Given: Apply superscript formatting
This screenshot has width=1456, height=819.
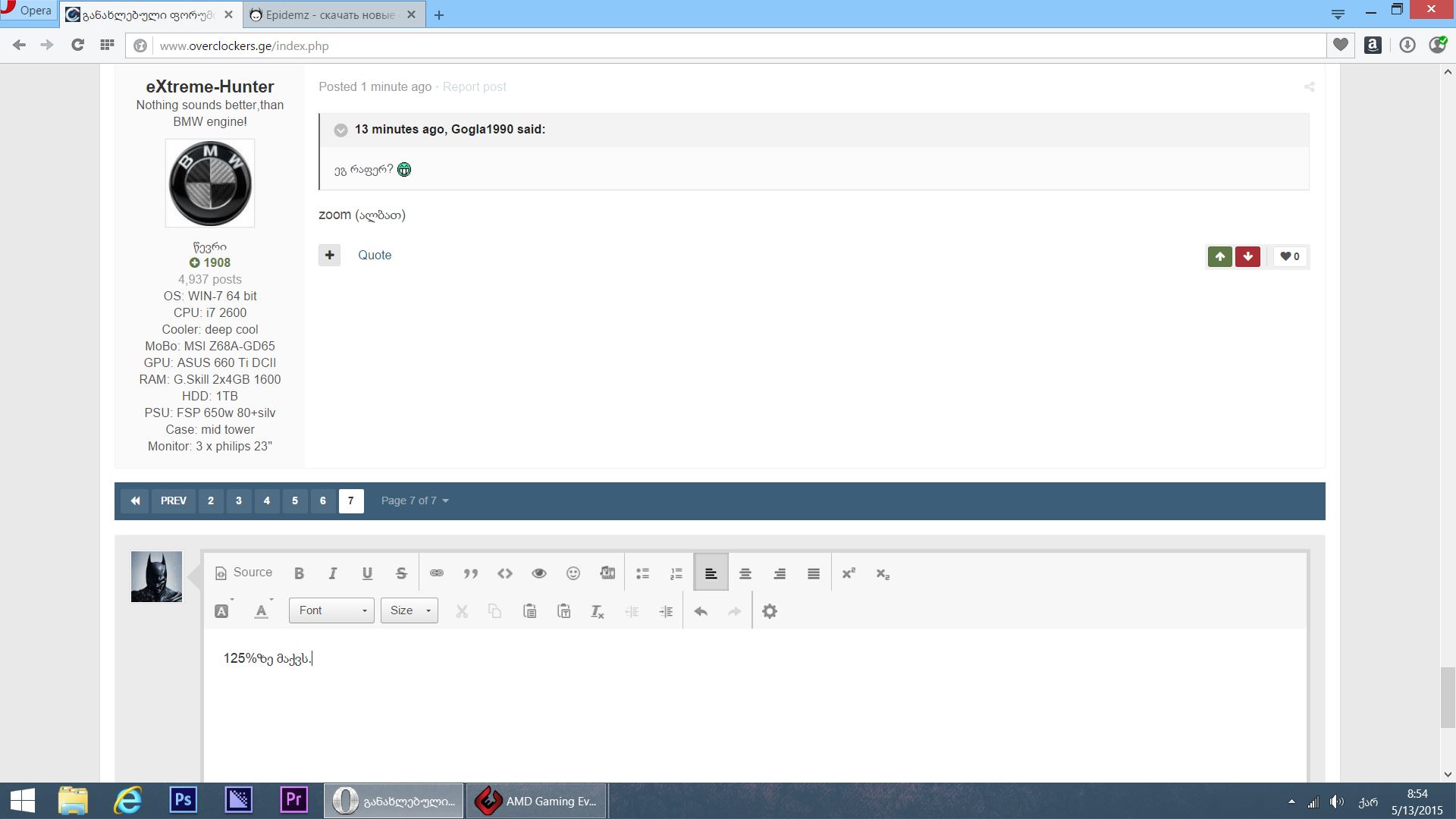Looking at the screenshot, I should coord(849,573).
